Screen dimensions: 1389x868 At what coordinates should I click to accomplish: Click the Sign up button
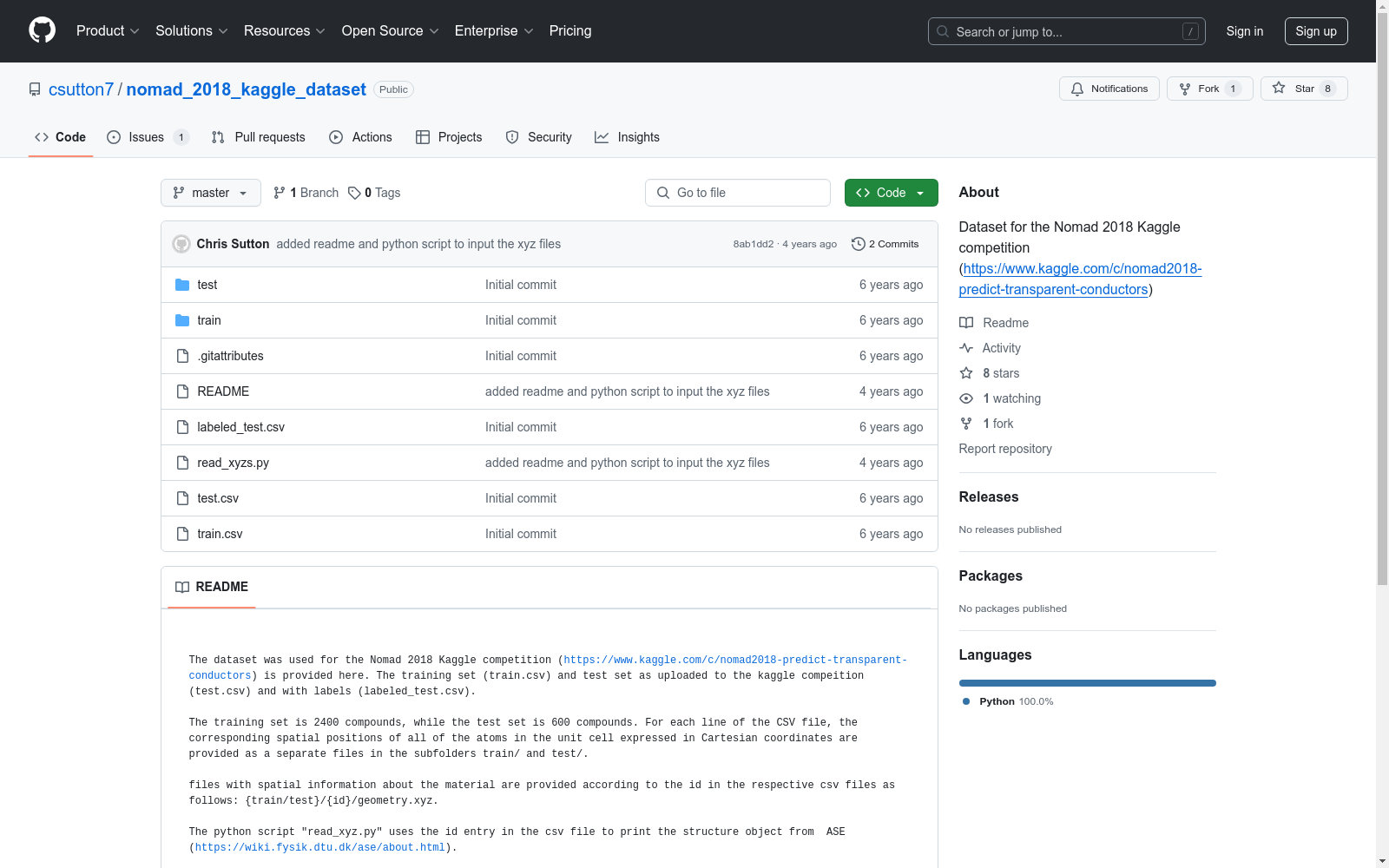pyautogui.click(x=1316, y=31)
